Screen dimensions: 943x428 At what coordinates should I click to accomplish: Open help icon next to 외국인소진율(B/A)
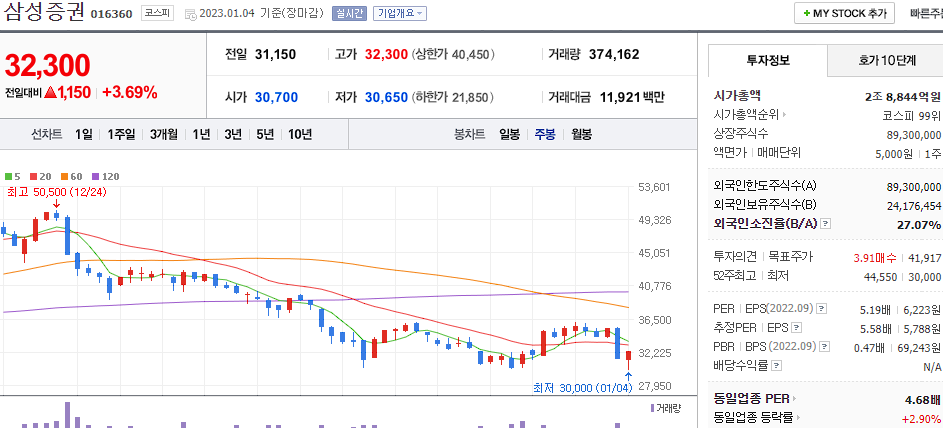pyautogui.click(x=826, y=224)
